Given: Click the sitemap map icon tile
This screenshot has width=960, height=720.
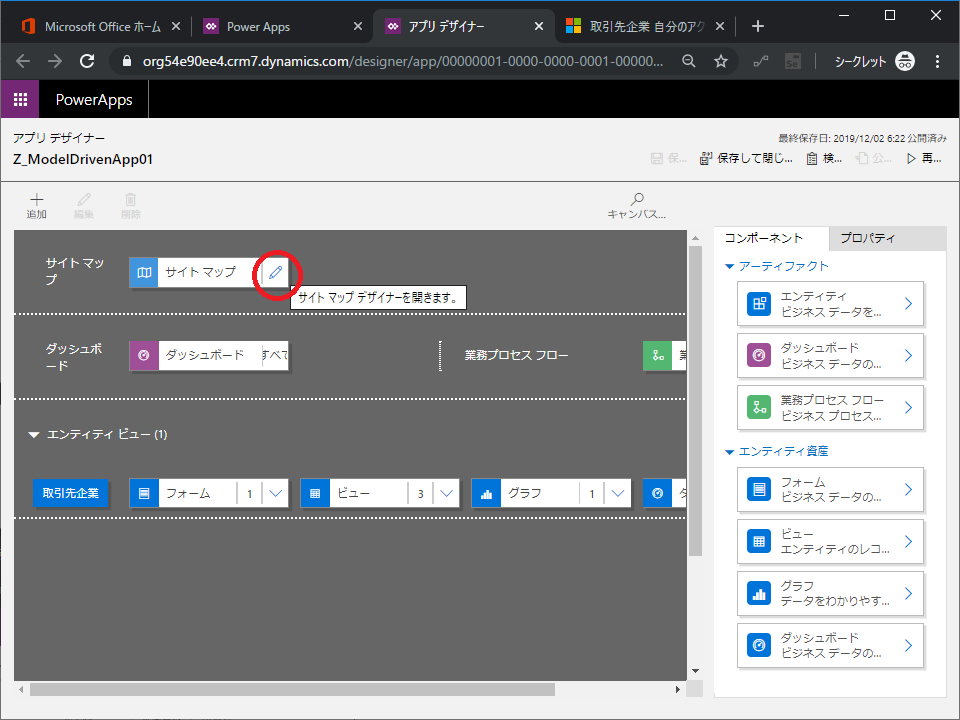Looking at the screenshot, I should coord(144,272).
